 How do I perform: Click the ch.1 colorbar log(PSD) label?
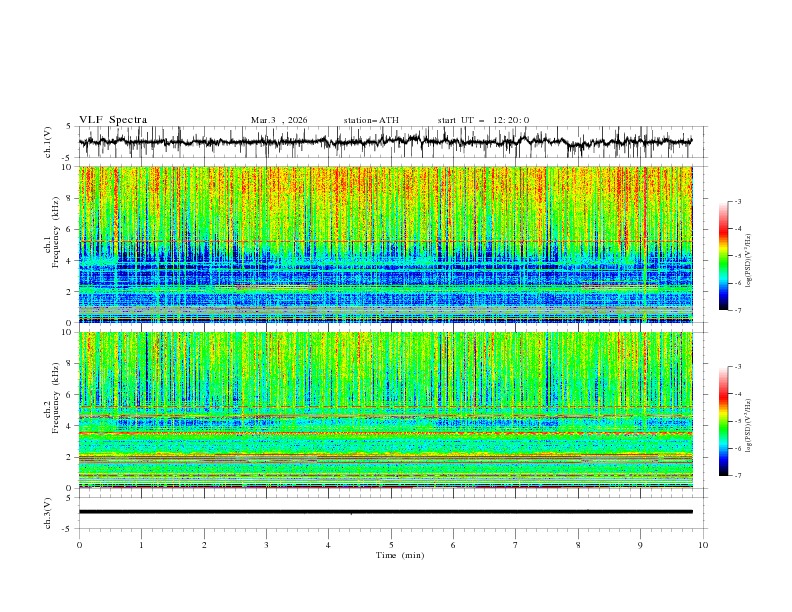point(749,261)
